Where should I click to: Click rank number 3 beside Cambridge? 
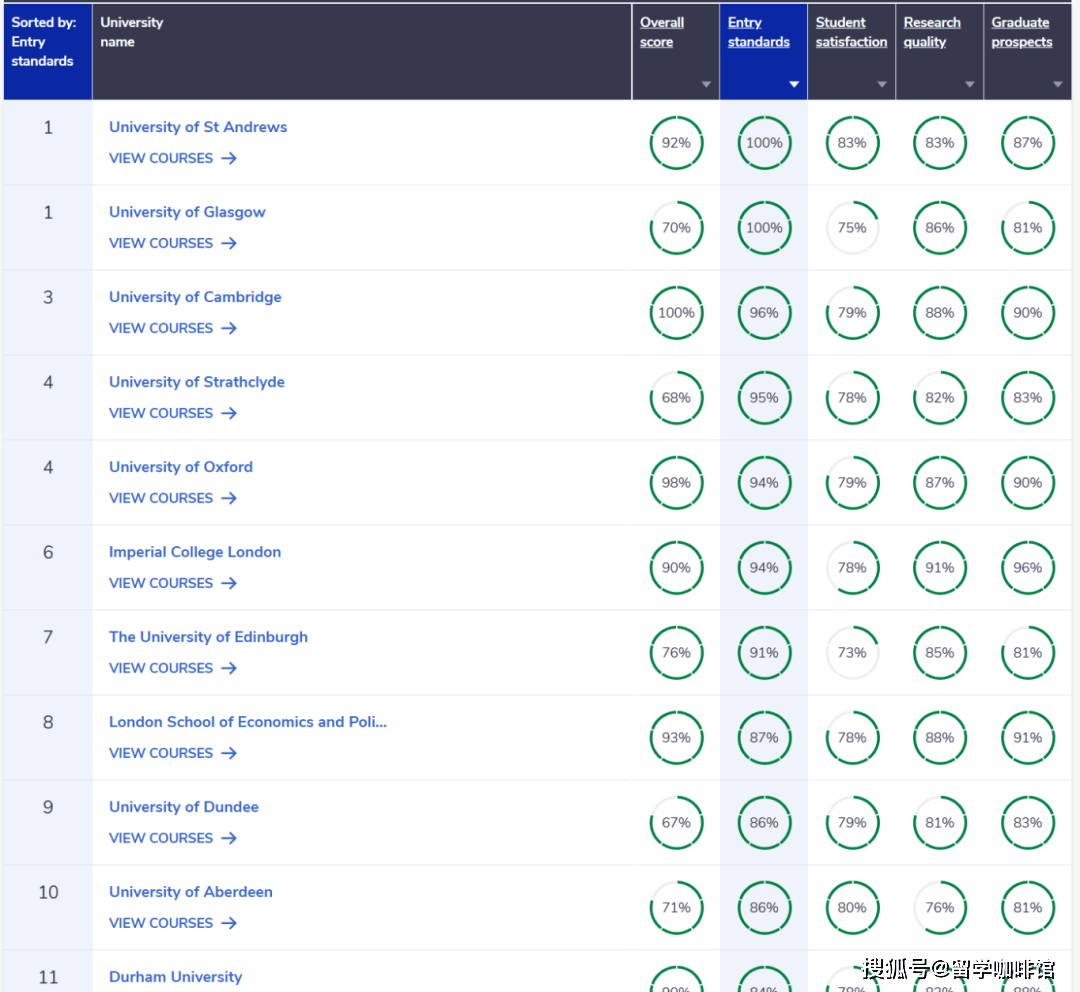point(48,297)
